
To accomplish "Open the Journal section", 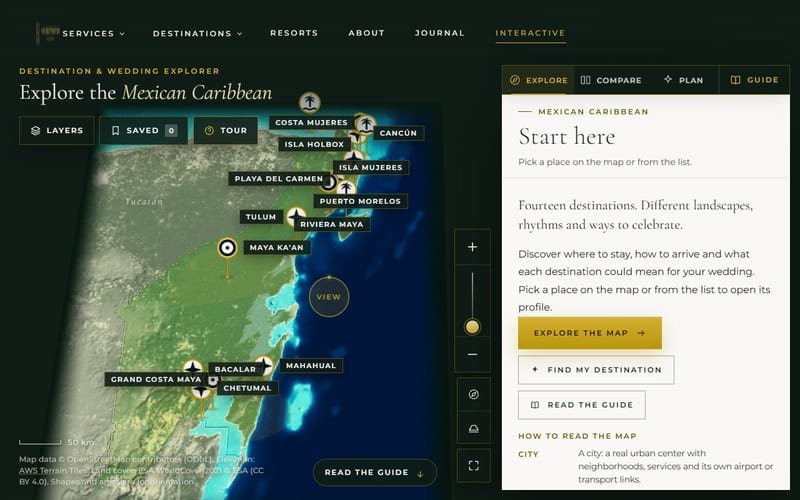I will (x=439, y=33).
